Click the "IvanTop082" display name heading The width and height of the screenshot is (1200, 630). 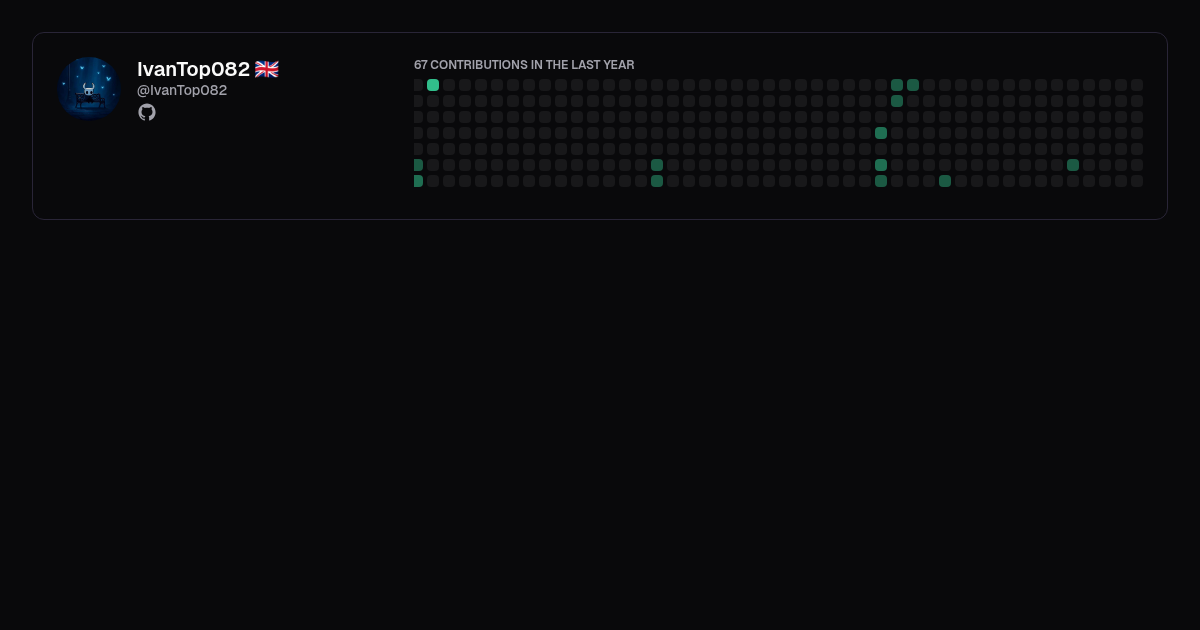pyautogui.click(x=193, y=69)
